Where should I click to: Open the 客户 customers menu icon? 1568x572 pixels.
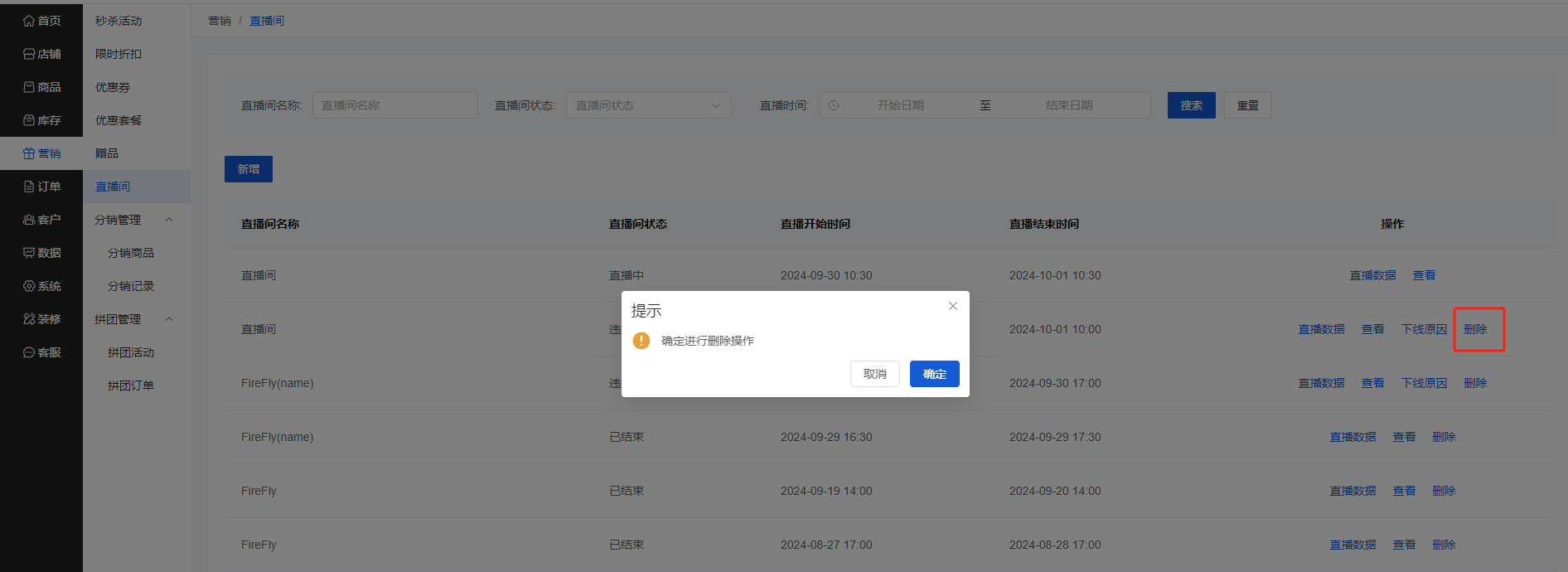tap(29, 220)
